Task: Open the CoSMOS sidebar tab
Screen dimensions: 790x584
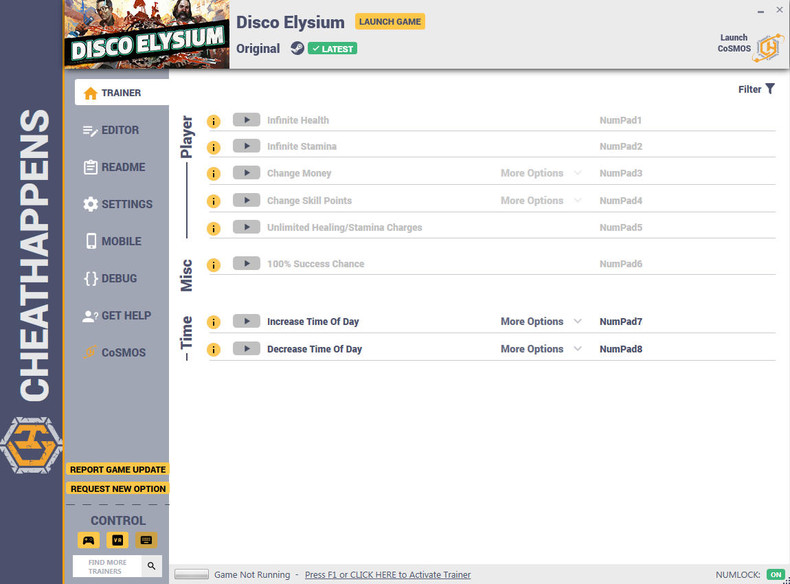Action: click(115, 353)
